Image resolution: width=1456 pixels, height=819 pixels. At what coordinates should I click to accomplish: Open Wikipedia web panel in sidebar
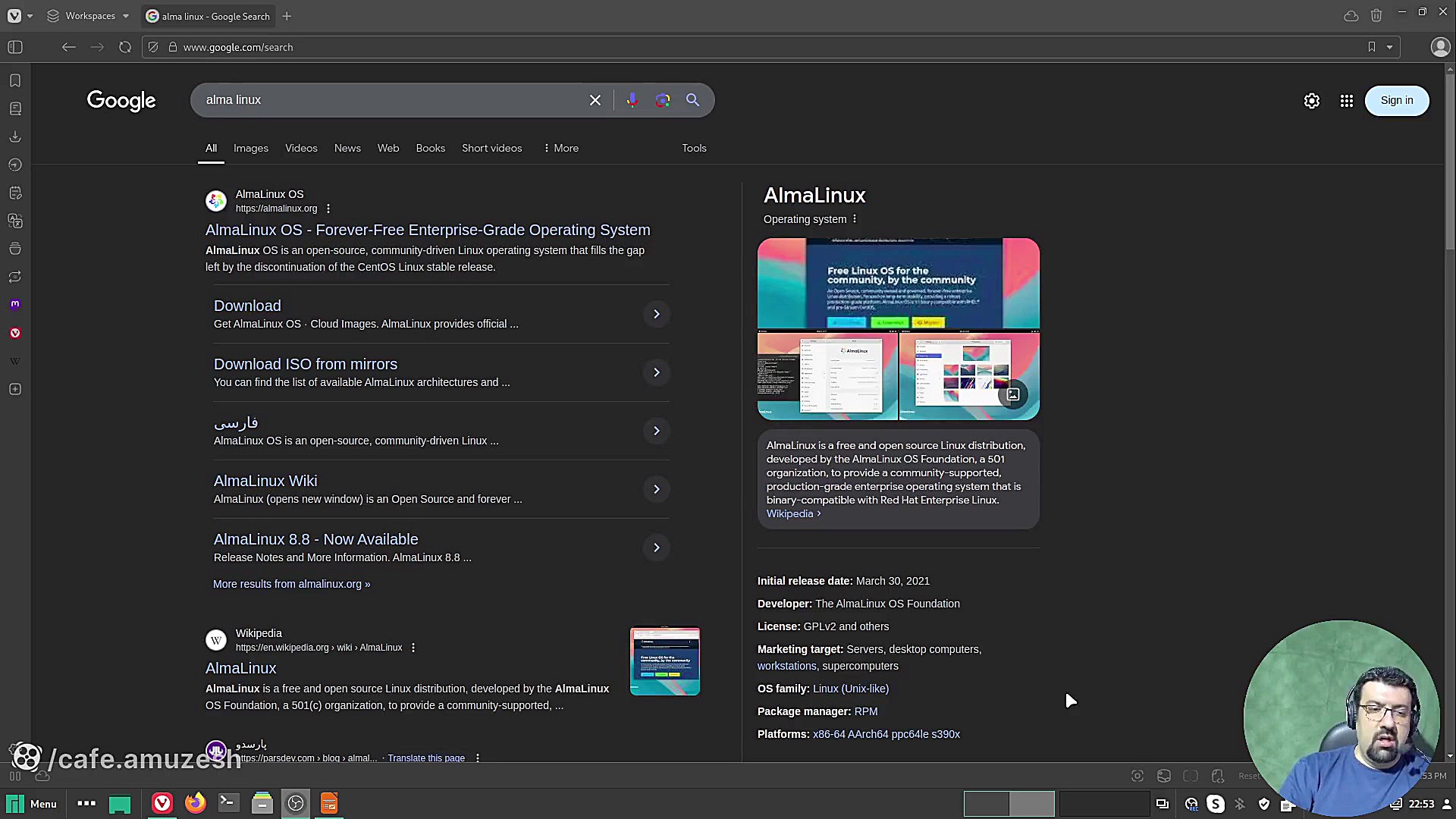click(x=15, y=361)
